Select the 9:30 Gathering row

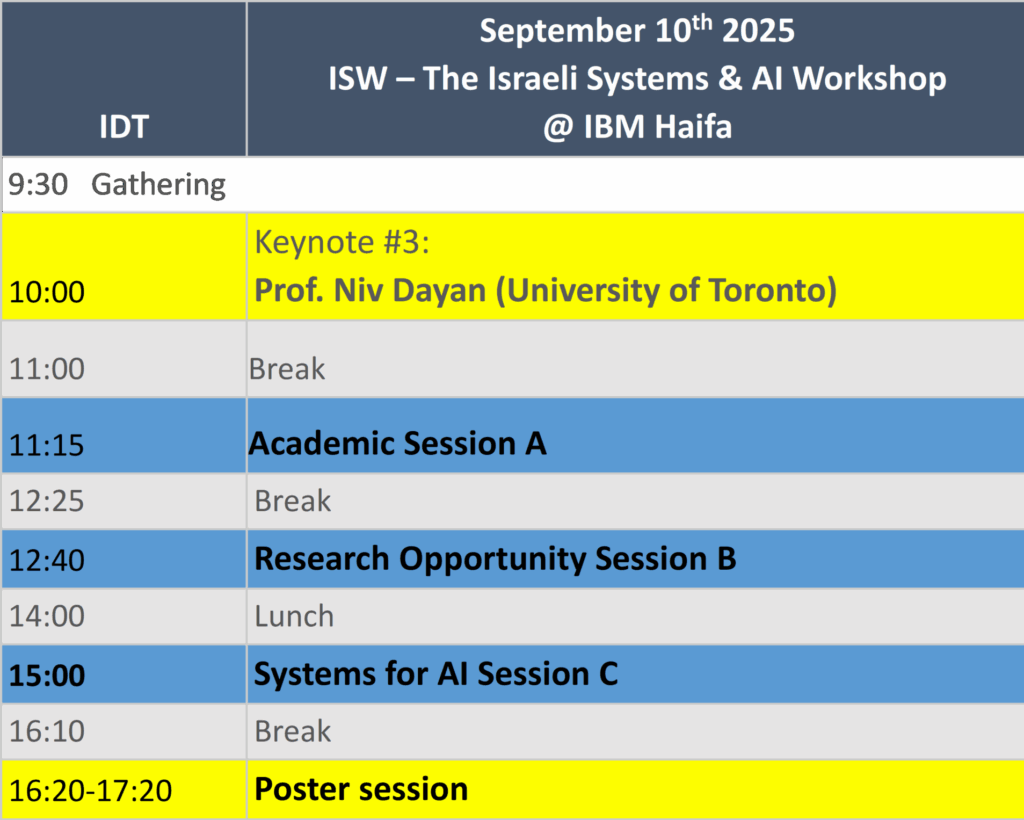pos(513,184)
